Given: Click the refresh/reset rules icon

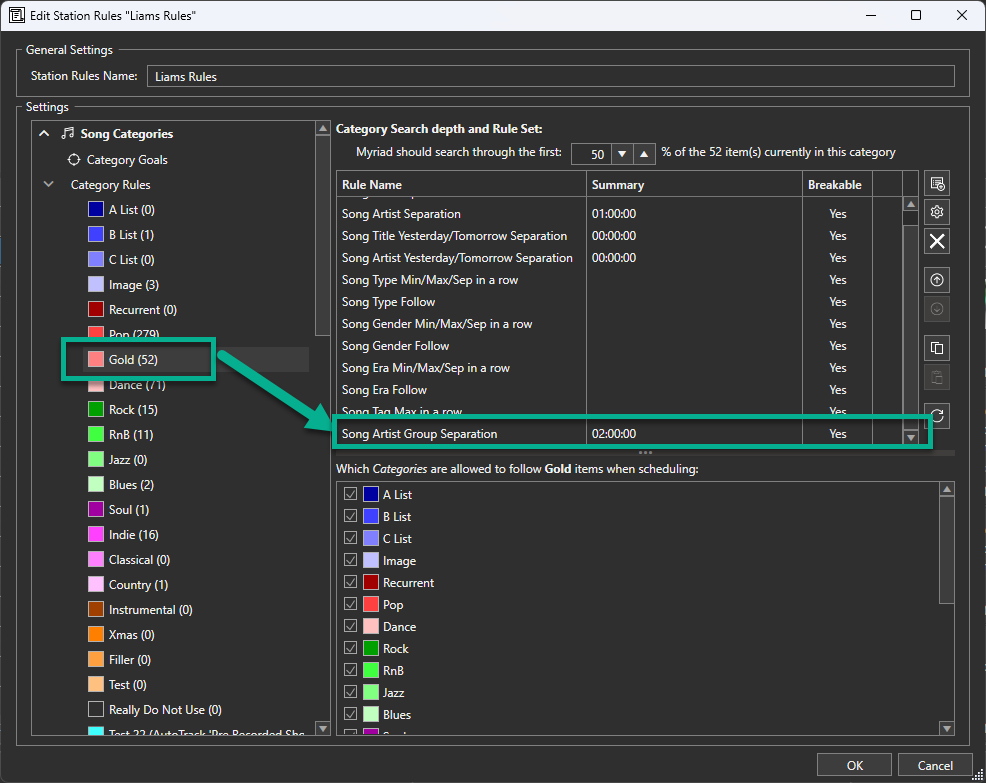Looking at the screenshot, I should (937, 416).
